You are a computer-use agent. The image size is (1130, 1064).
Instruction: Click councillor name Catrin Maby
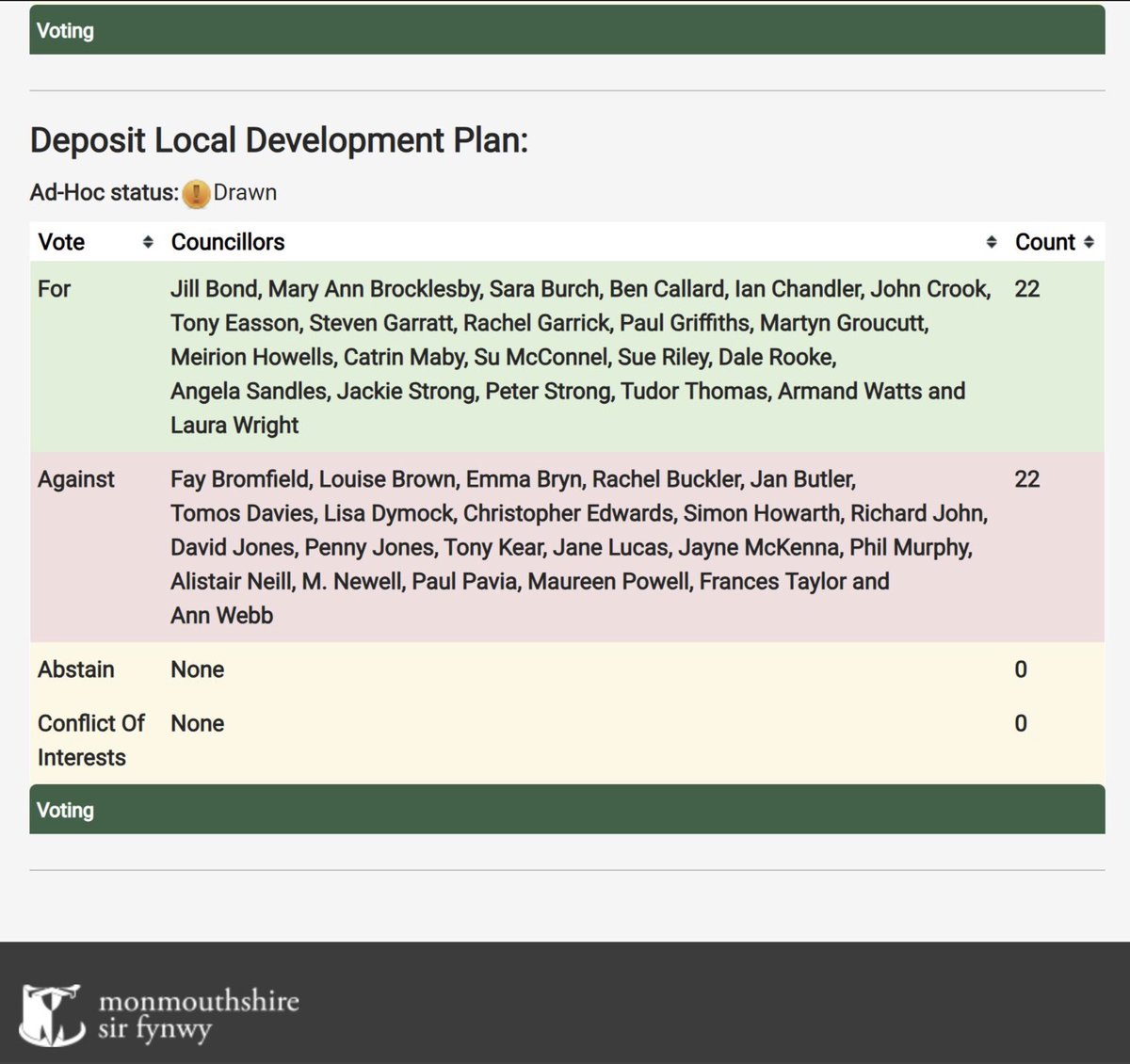(x=403, y=357)
